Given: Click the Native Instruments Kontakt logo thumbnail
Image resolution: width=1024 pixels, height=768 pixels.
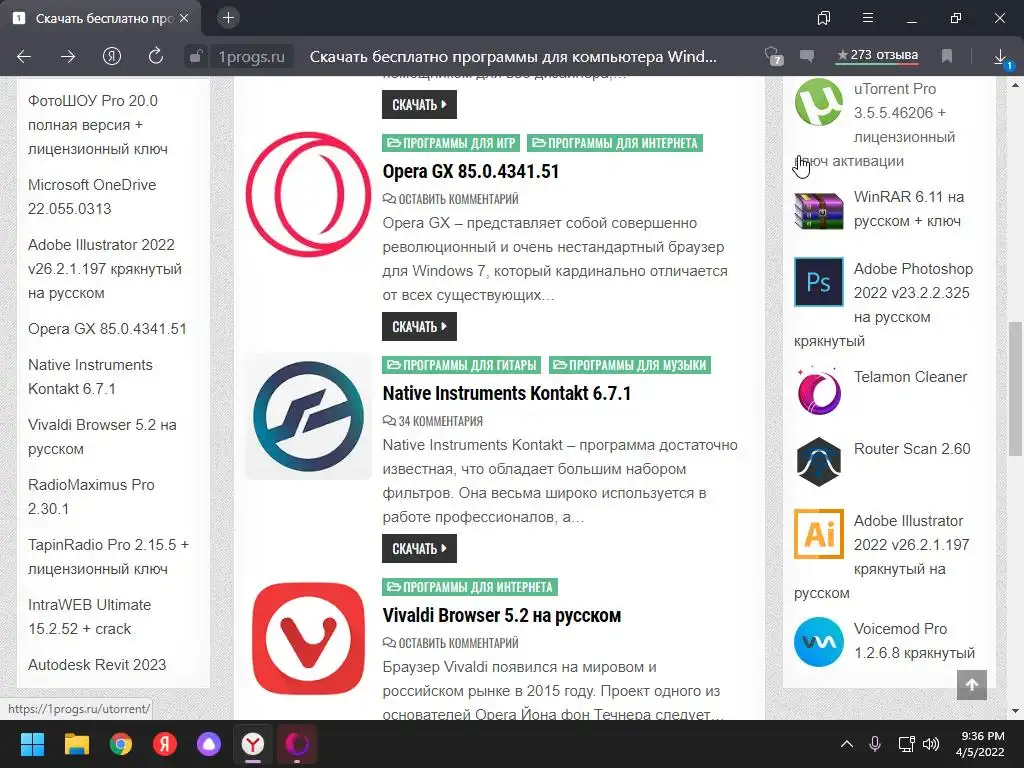Looking at the screenshot, I should [x=308, y=417].
